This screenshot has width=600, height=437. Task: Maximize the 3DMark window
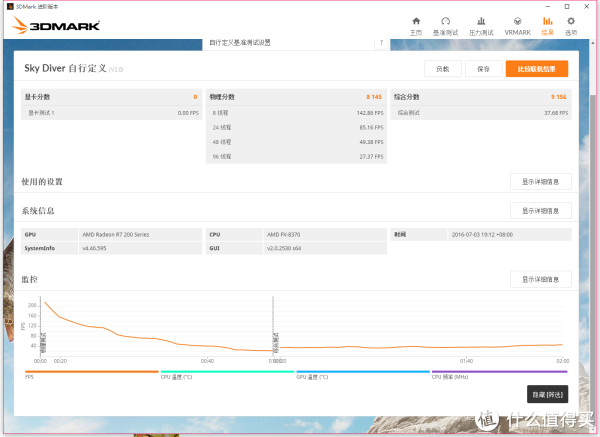tap(567, 7)
